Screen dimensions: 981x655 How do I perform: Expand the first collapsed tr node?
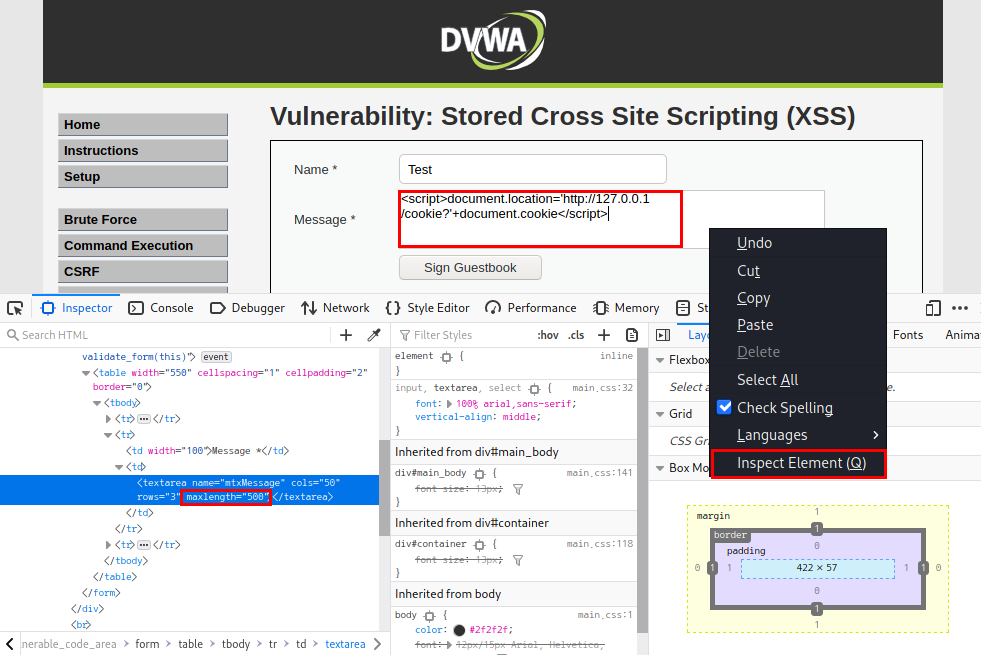[x=108, y=419]
